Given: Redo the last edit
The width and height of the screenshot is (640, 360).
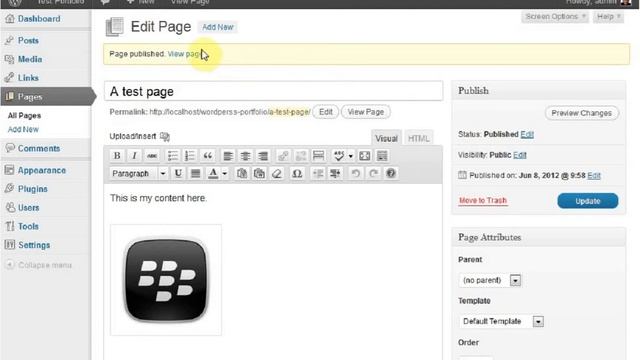Looking at the screenshot, I should tap(373, 173).
